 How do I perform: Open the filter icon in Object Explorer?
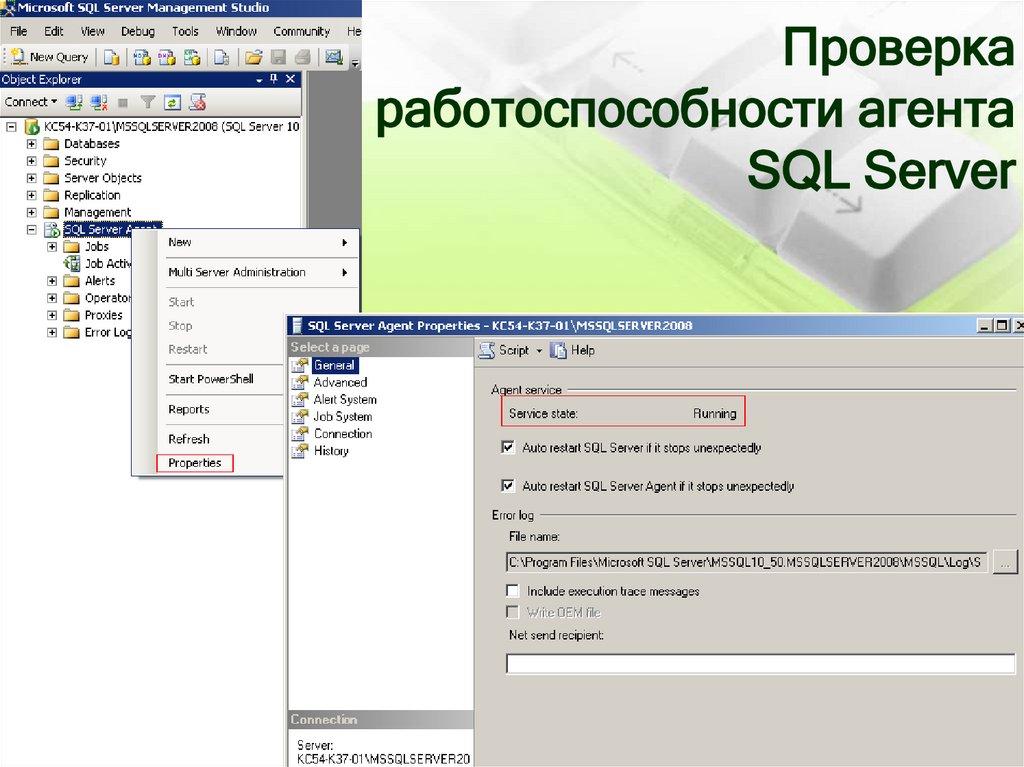pos(149,99)
